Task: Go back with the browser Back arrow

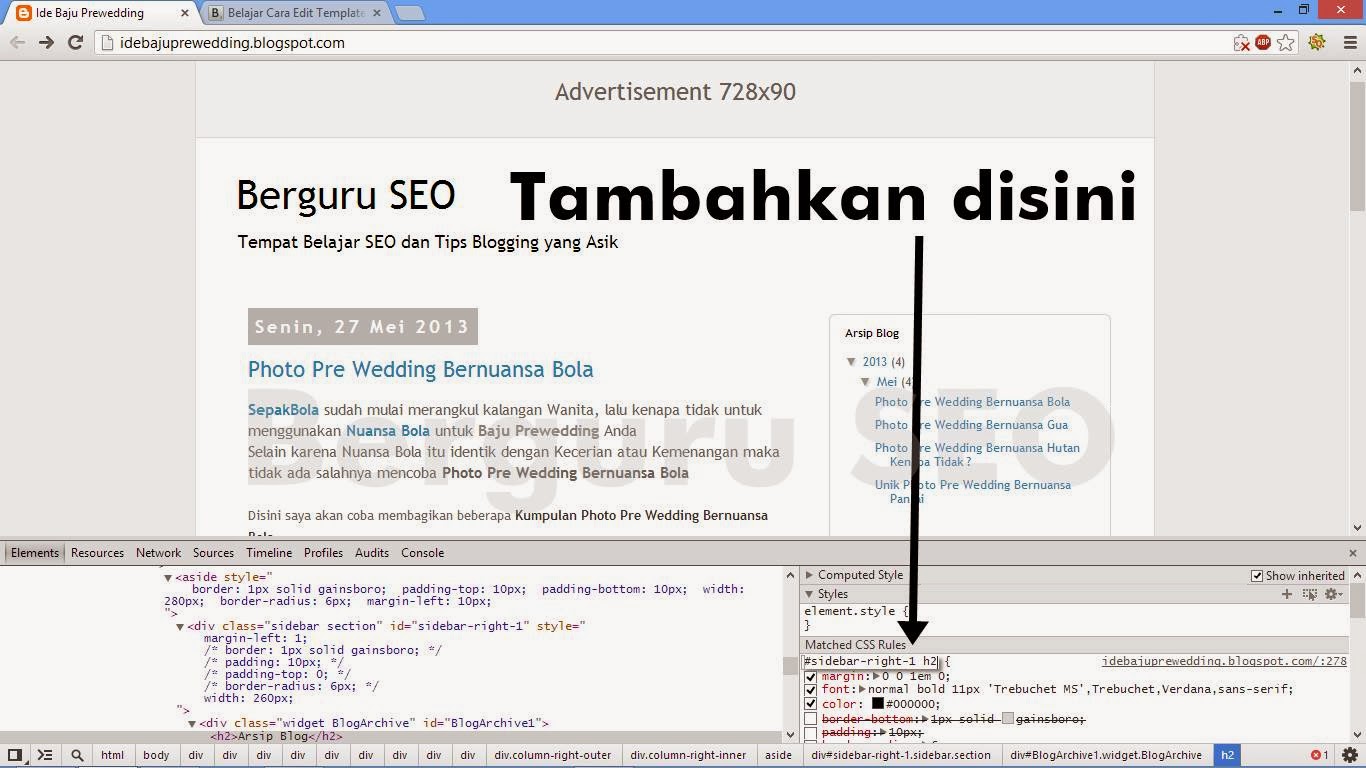Action: click(x=17, y=43)
